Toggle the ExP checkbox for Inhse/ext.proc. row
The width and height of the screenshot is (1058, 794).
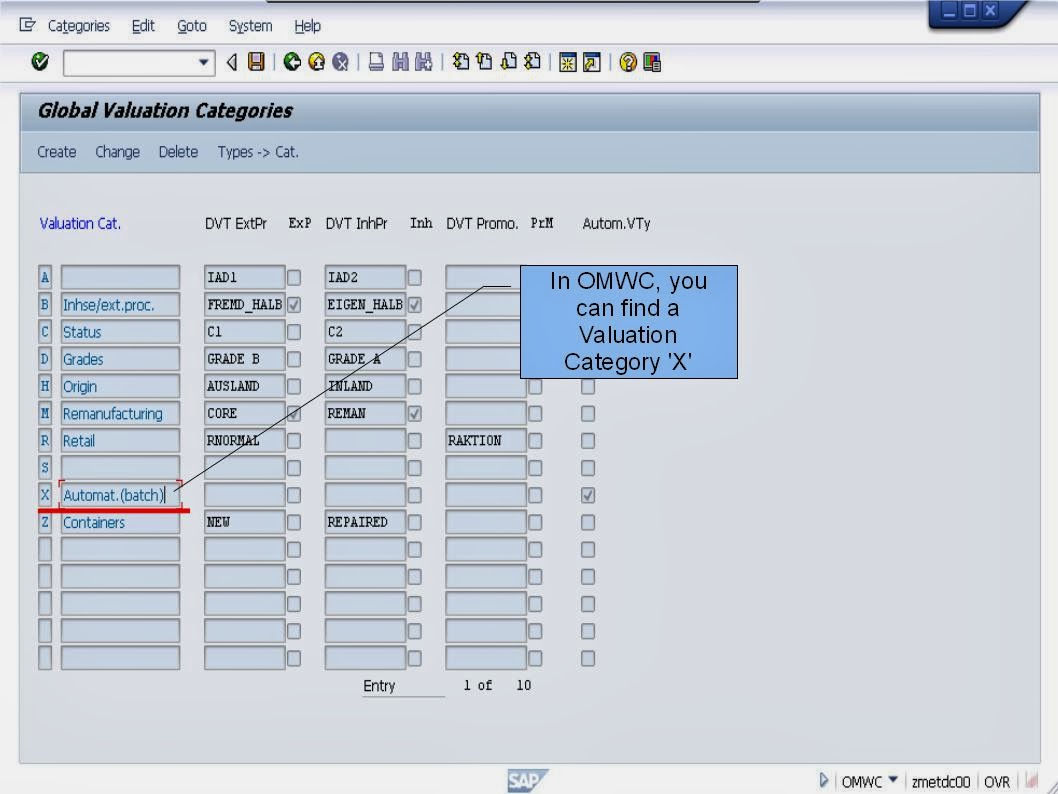(293, 304)
